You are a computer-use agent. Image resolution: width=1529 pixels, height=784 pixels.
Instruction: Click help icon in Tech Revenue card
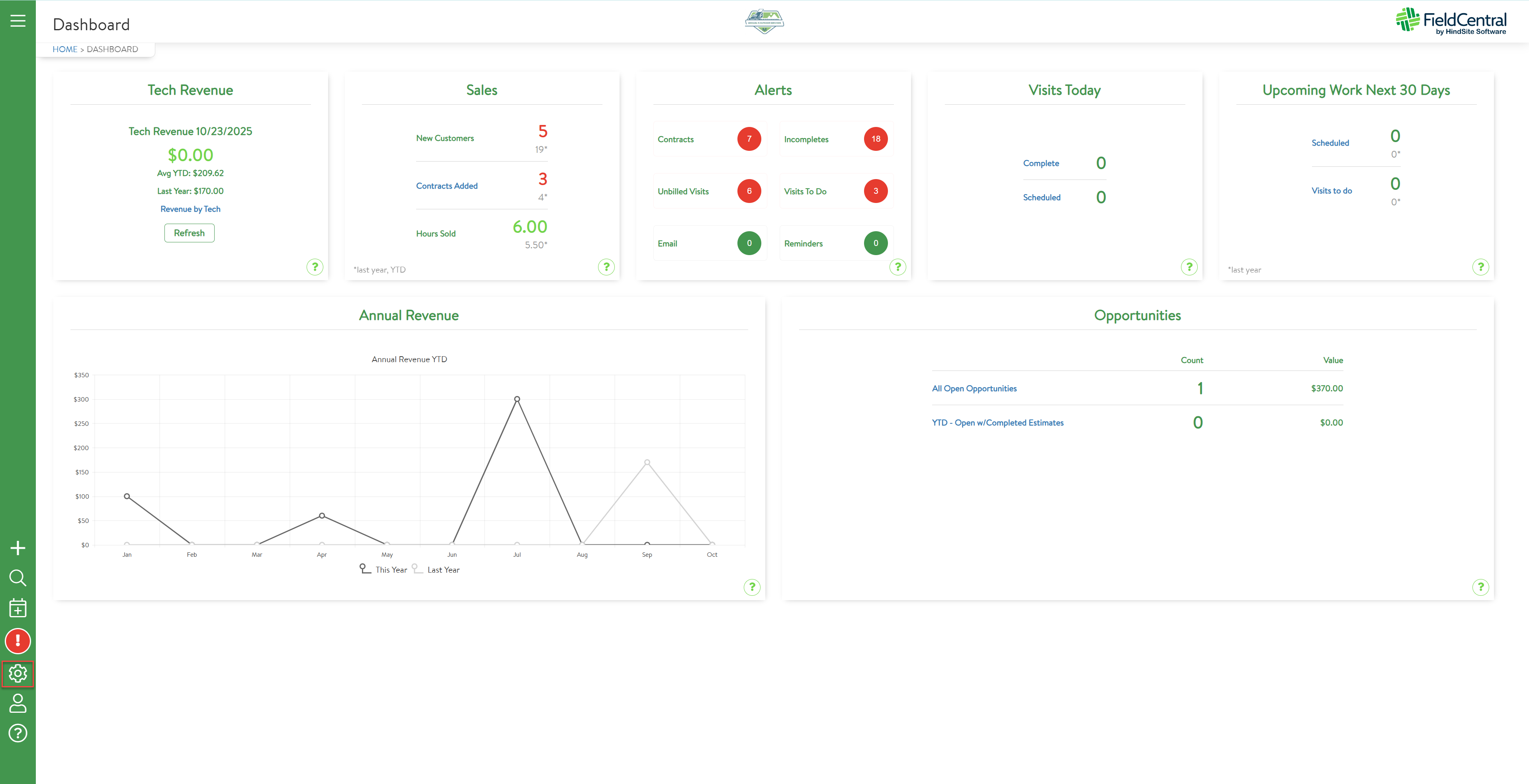(x=315, y=267)
